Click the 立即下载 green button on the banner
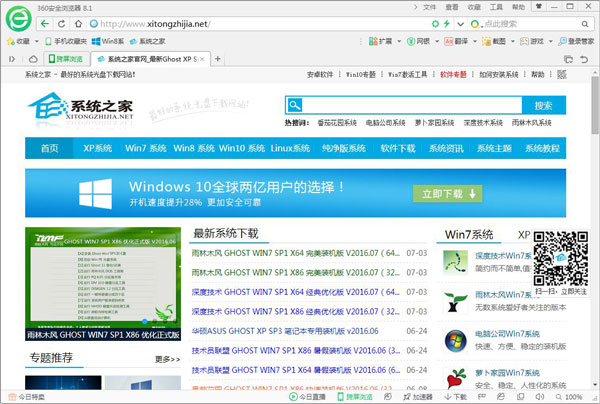 (447, 194)
